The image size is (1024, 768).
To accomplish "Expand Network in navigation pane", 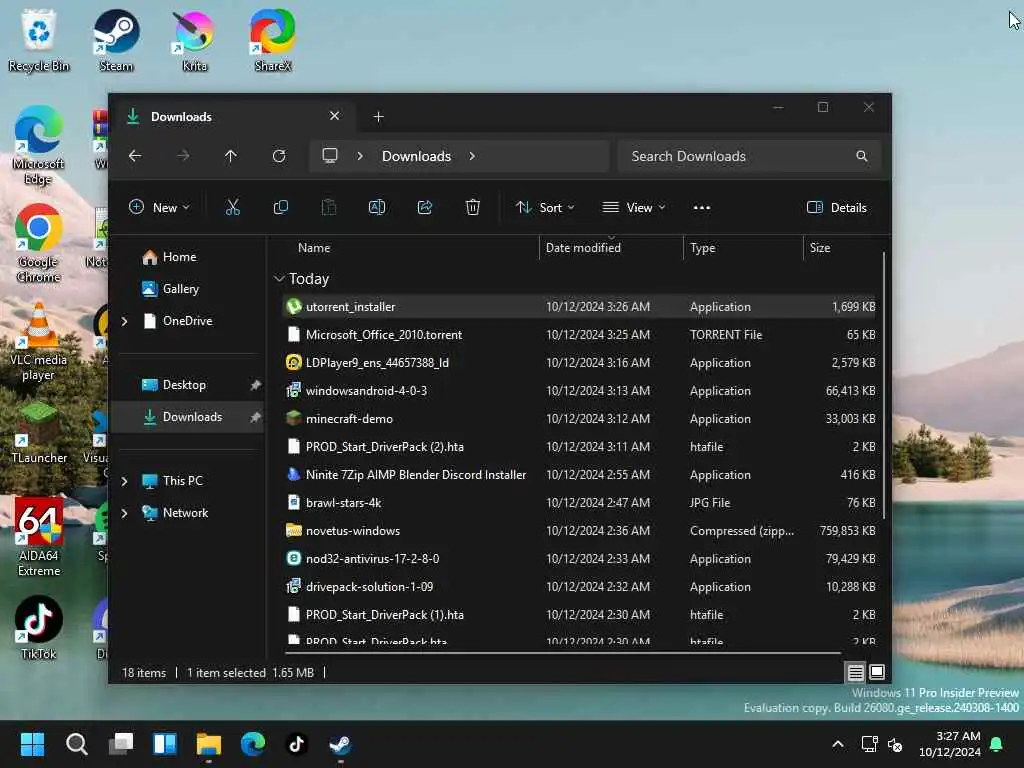I will pyautogui.click(x=124, y=513).
